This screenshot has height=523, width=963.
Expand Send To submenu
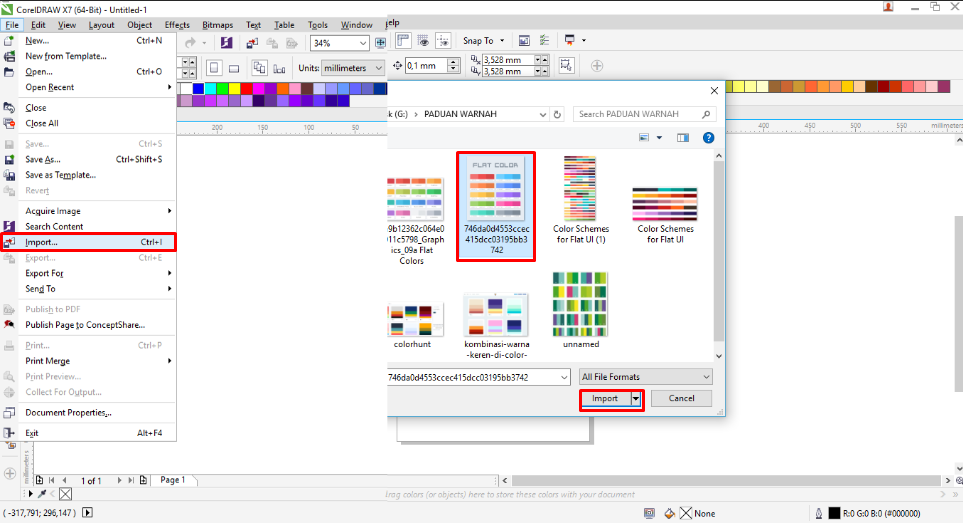[x=88, y=289]
